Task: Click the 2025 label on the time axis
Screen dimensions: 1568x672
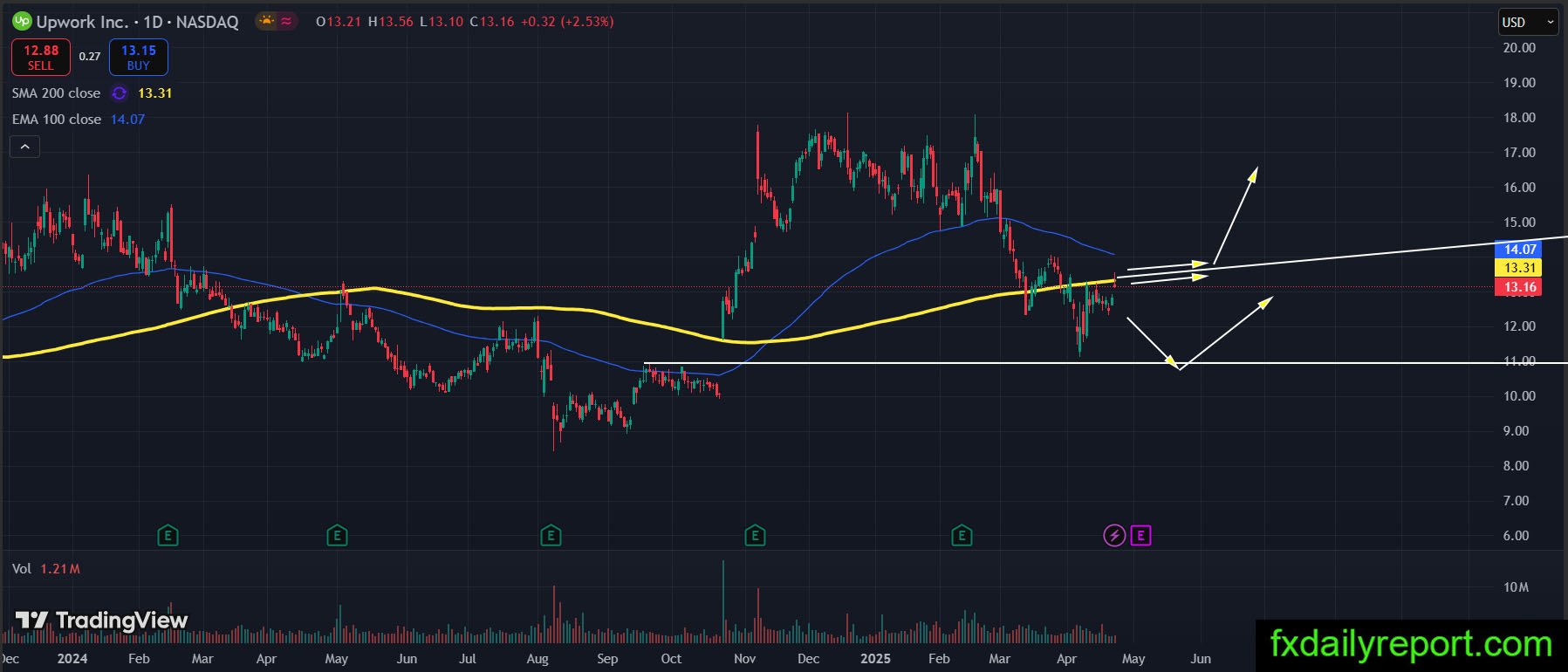Action: tap(875, 659)
